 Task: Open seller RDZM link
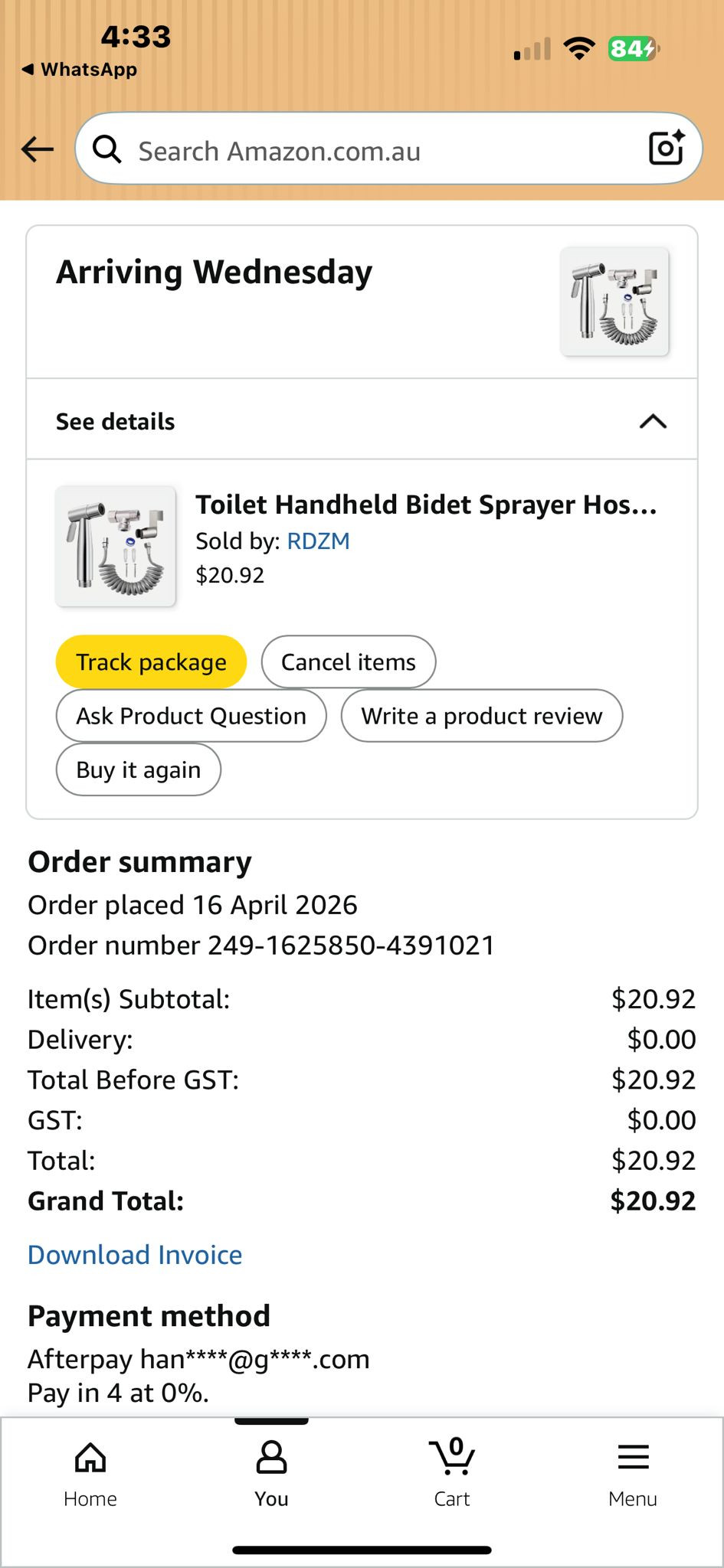tap(318, 541)
